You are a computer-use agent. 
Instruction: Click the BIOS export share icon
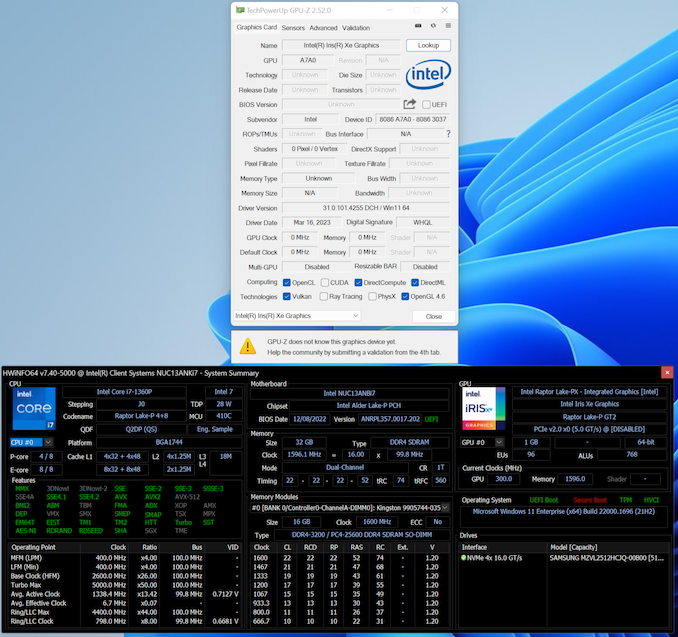pyautogui.click(x=409, y=104)
